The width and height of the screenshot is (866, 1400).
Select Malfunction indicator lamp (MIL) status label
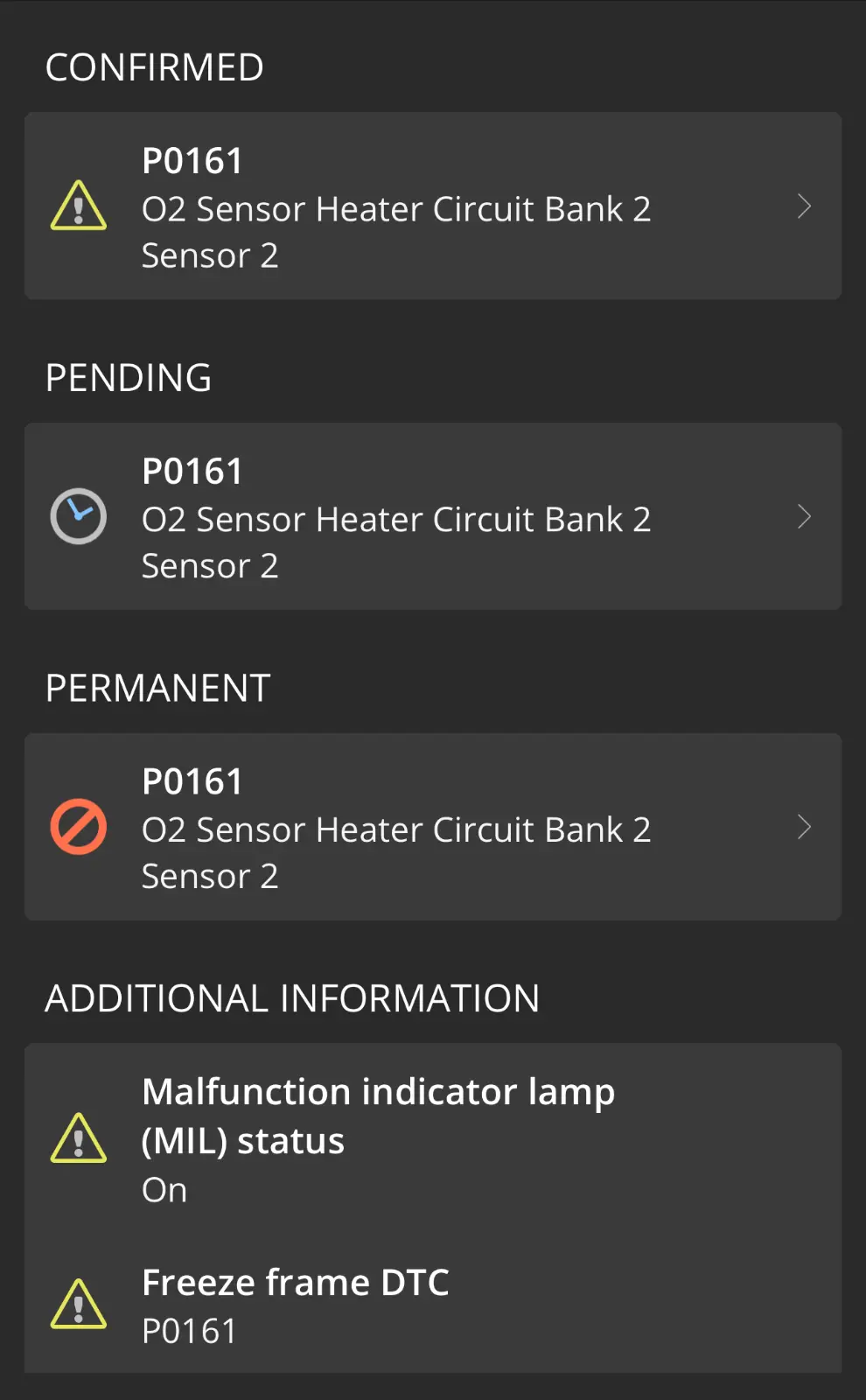tap(378, 1116)
